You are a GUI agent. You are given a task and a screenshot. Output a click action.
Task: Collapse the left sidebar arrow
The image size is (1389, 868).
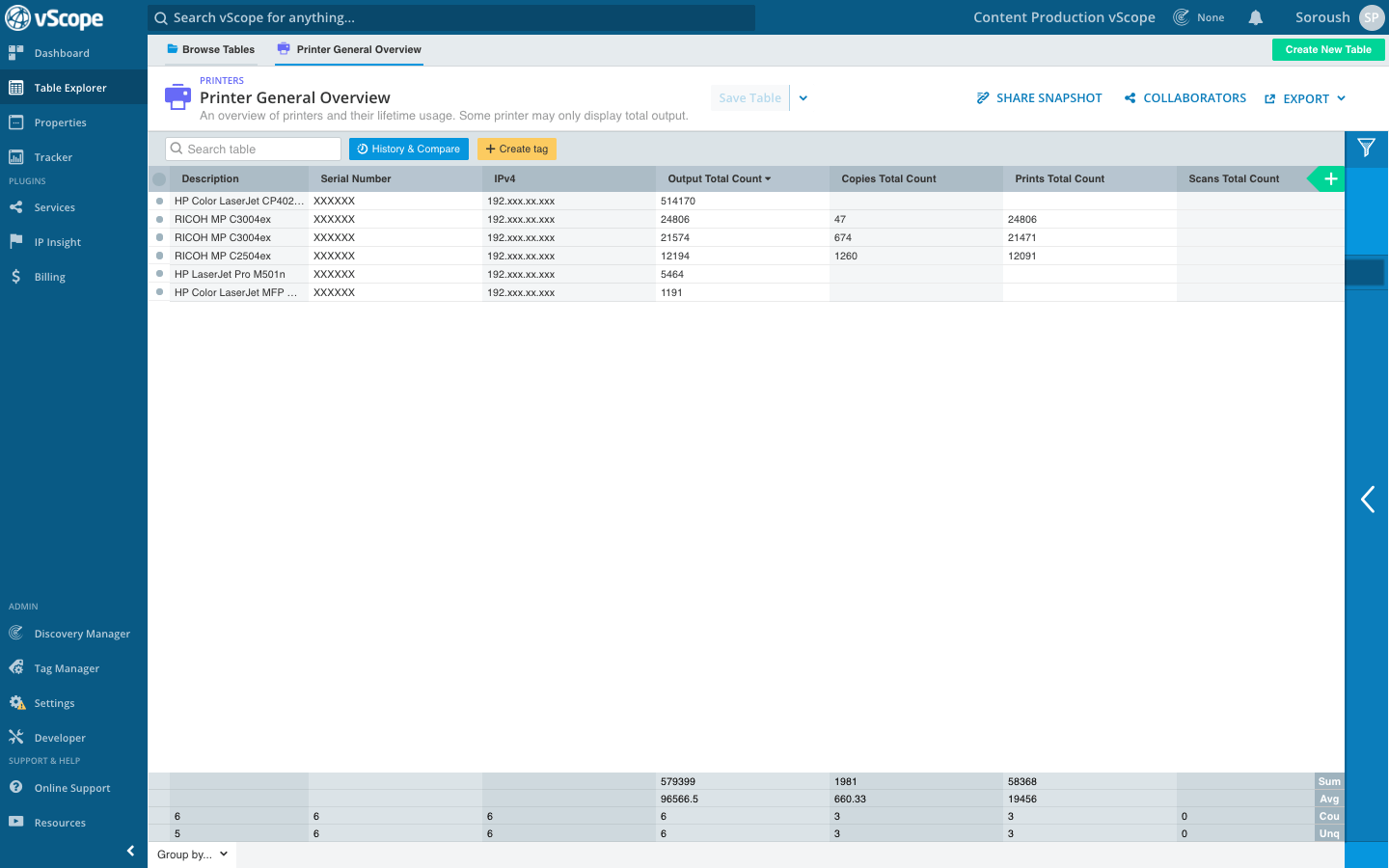pos(130,851)
